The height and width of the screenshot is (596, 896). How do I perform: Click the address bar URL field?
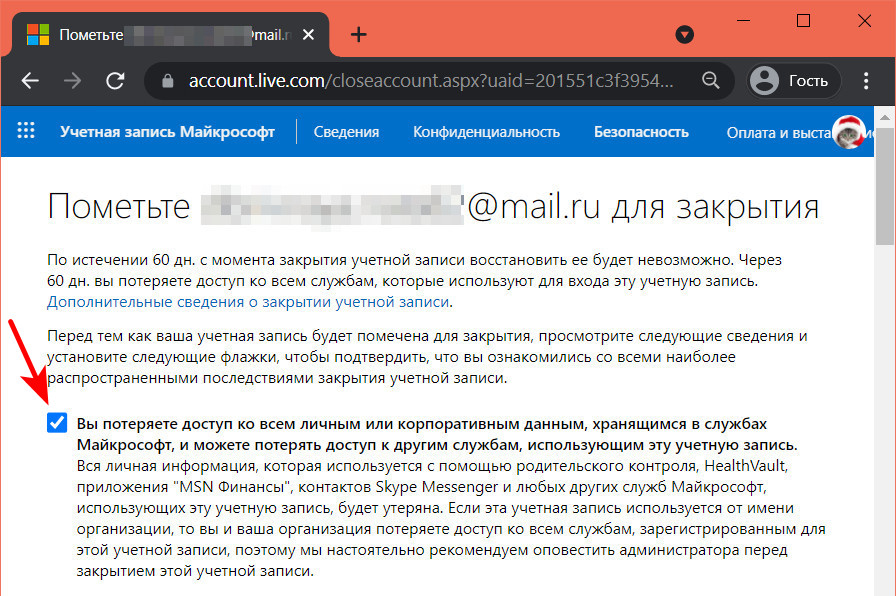tap(430, 81)
